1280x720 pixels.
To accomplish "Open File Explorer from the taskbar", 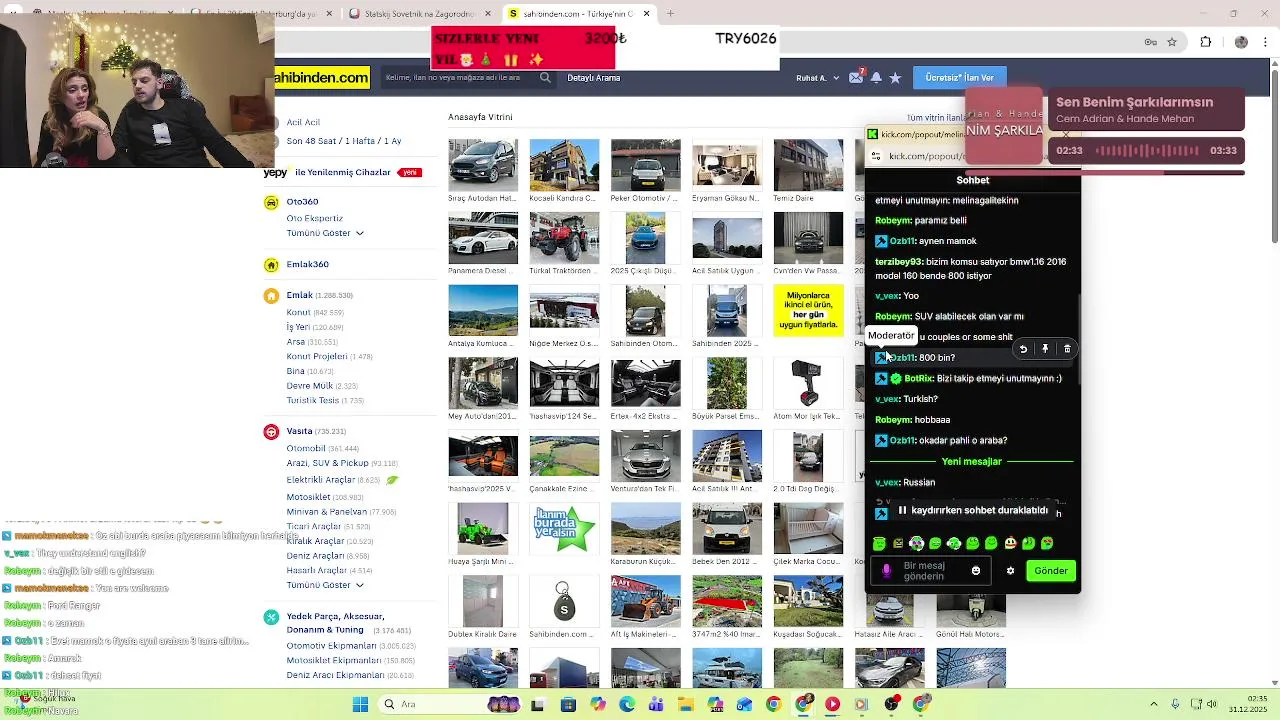I will pos(686,704).
